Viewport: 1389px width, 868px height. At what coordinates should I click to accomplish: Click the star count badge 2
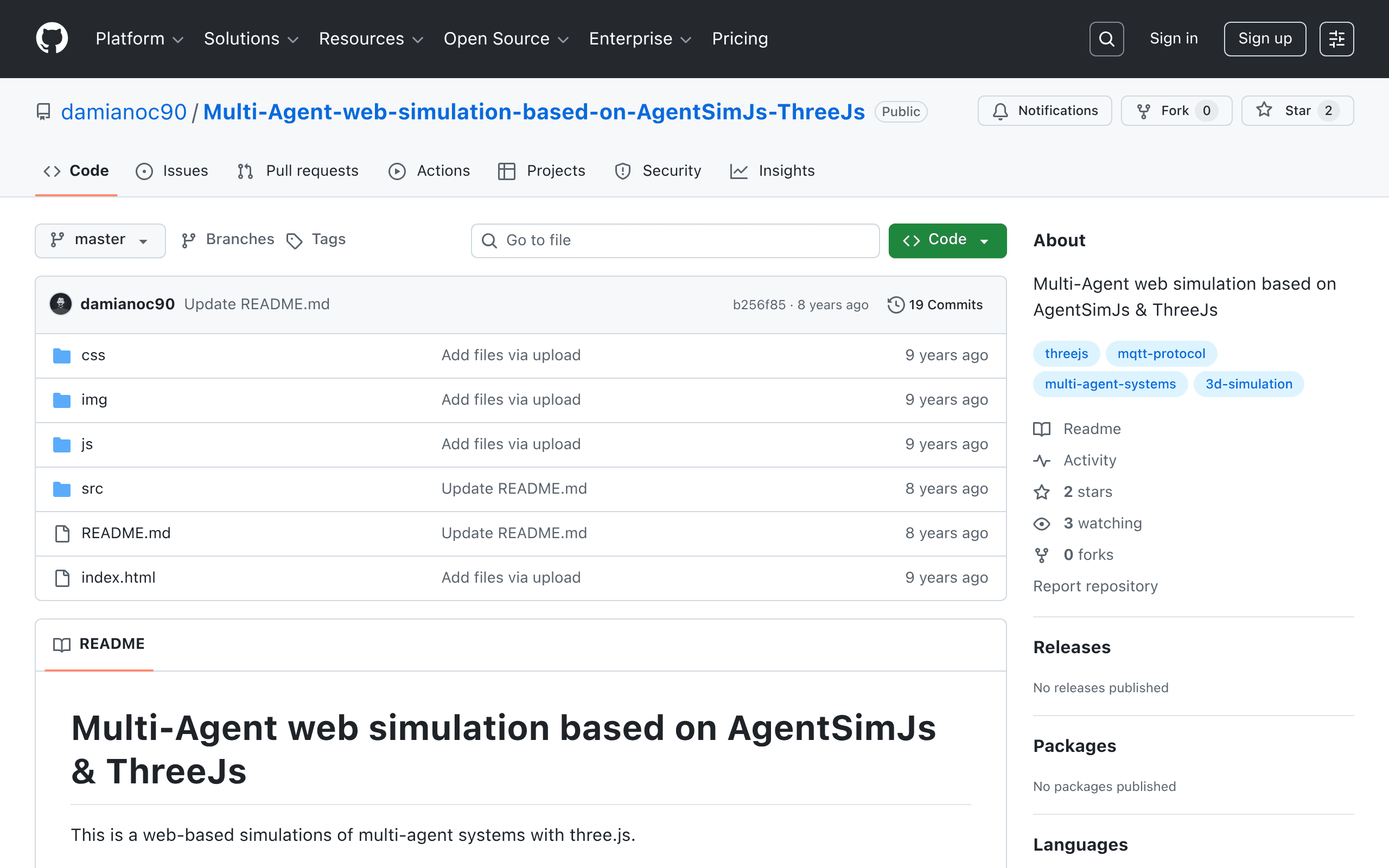(1328, 111)
